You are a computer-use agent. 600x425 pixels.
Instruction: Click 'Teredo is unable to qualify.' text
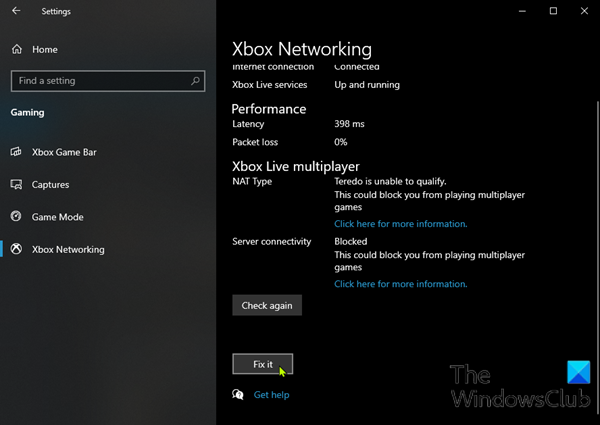click(x=390, y=181)
